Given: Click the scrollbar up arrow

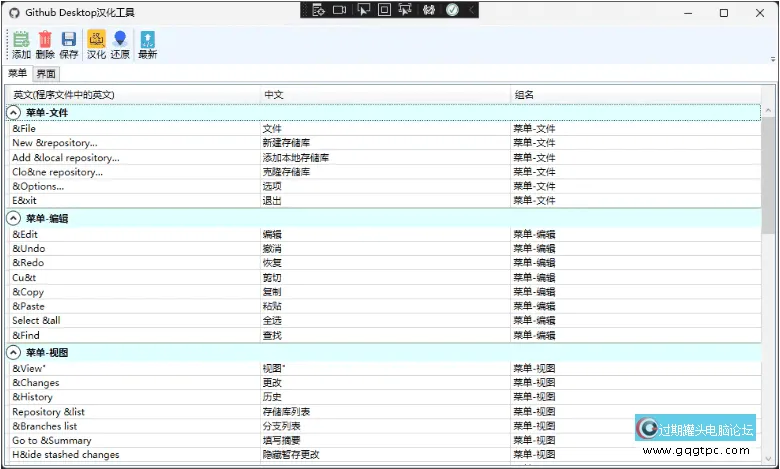Looking at the screenshot, I should pyautogui.click(x=768, y=110).
